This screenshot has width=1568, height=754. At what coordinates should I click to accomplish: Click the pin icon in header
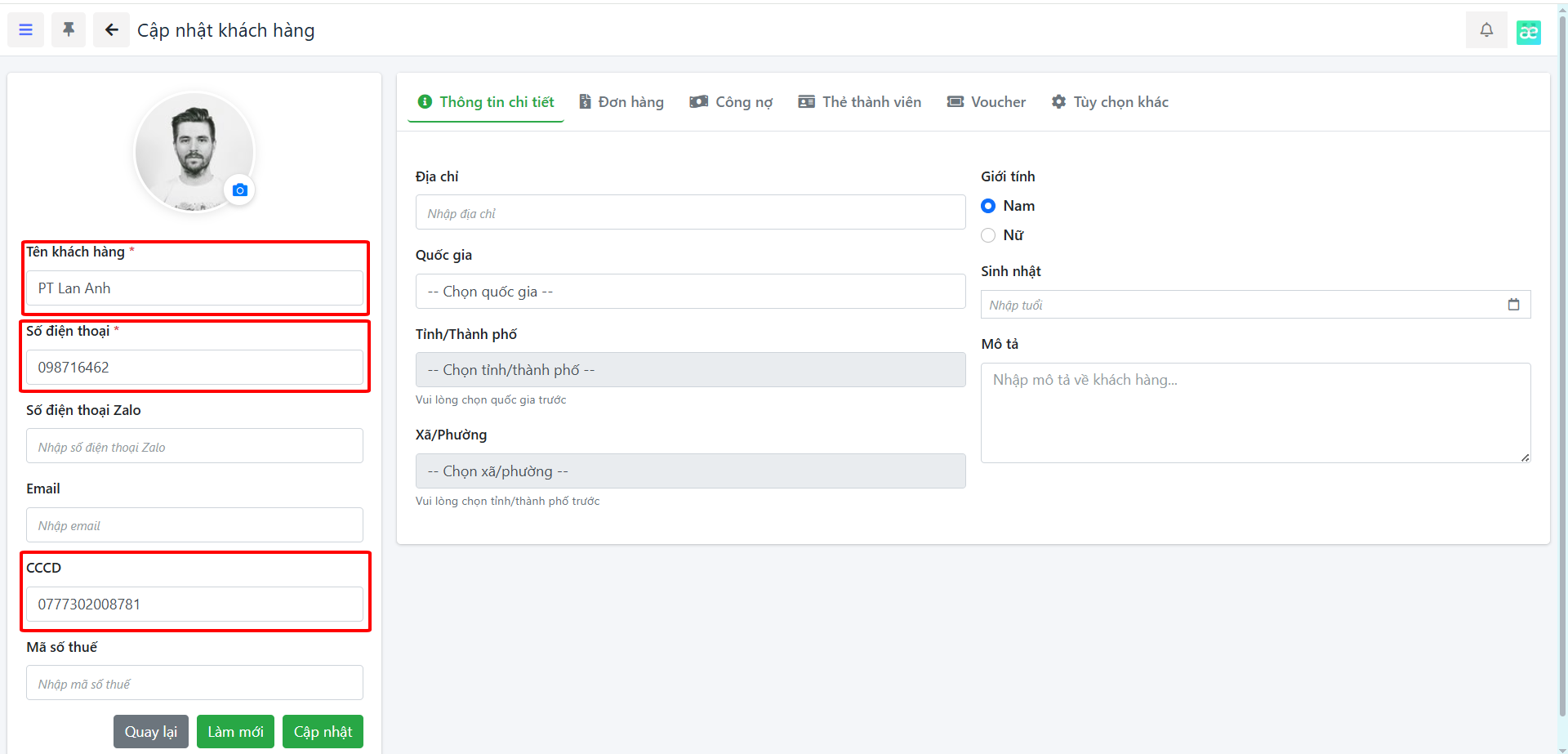coord(69,30)
